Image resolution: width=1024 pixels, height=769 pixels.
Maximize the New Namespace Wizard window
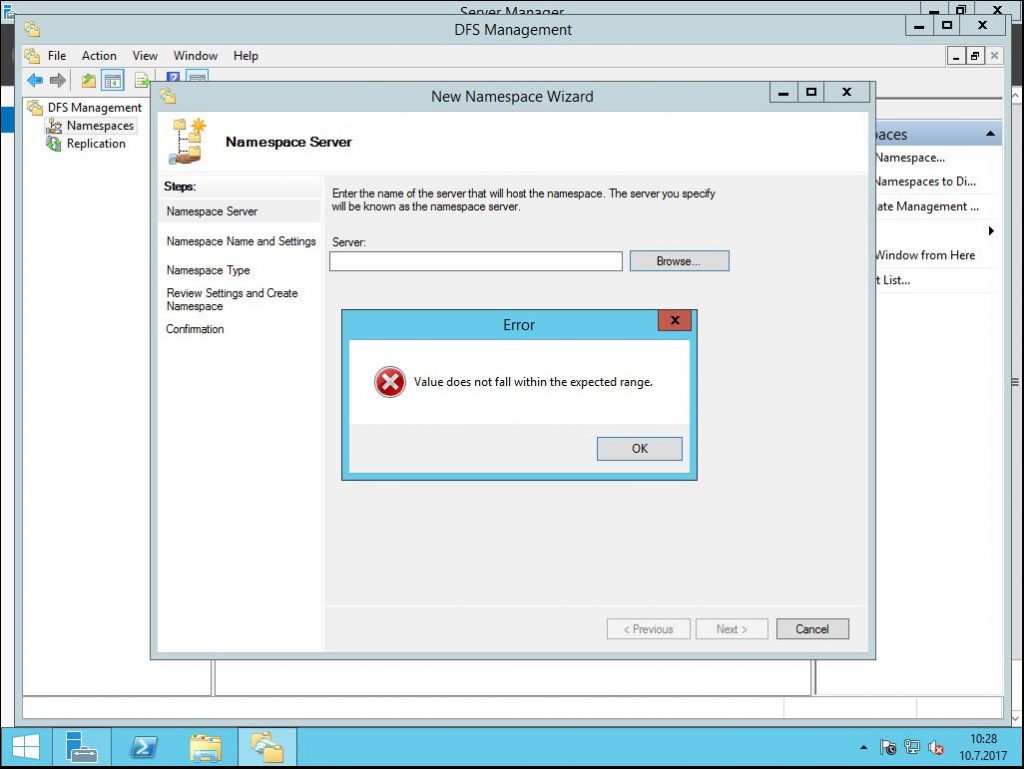point(811,92)
